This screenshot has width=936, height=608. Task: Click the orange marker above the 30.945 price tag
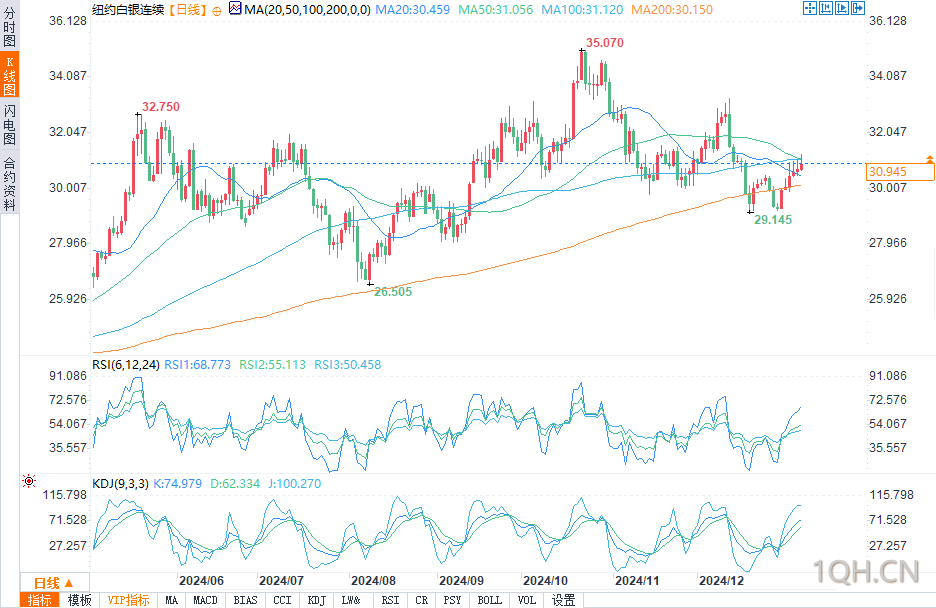click(x=929, y=159)
